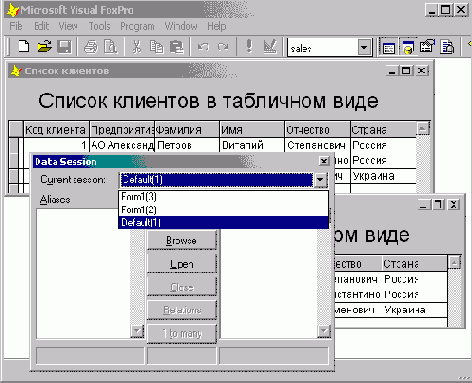Click the Украина cell in second form
Screen dimensions: 472x383
point(414,310)
